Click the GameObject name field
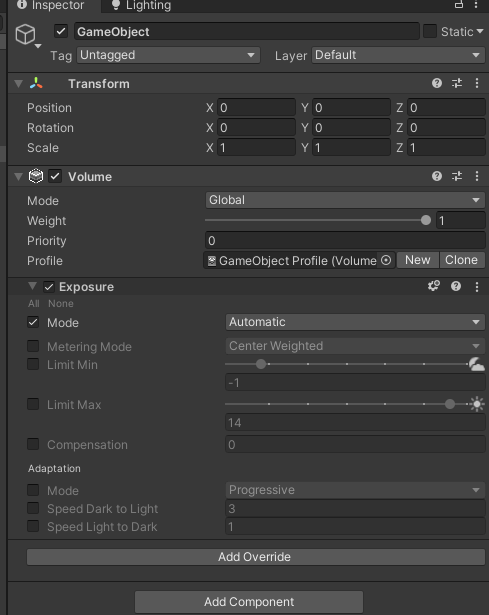This screenshot has height=615, width=489. click(x=247, y=31)
